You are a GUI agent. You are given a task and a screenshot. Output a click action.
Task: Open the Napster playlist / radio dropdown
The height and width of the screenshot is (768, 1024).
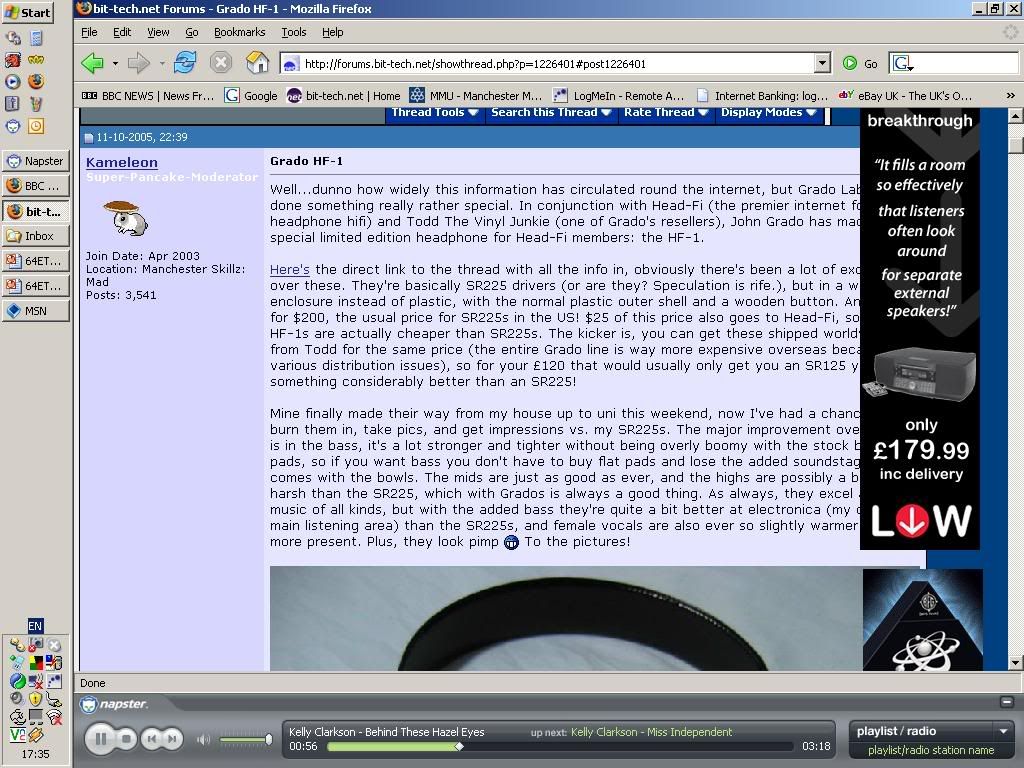(x=931, y=731)
